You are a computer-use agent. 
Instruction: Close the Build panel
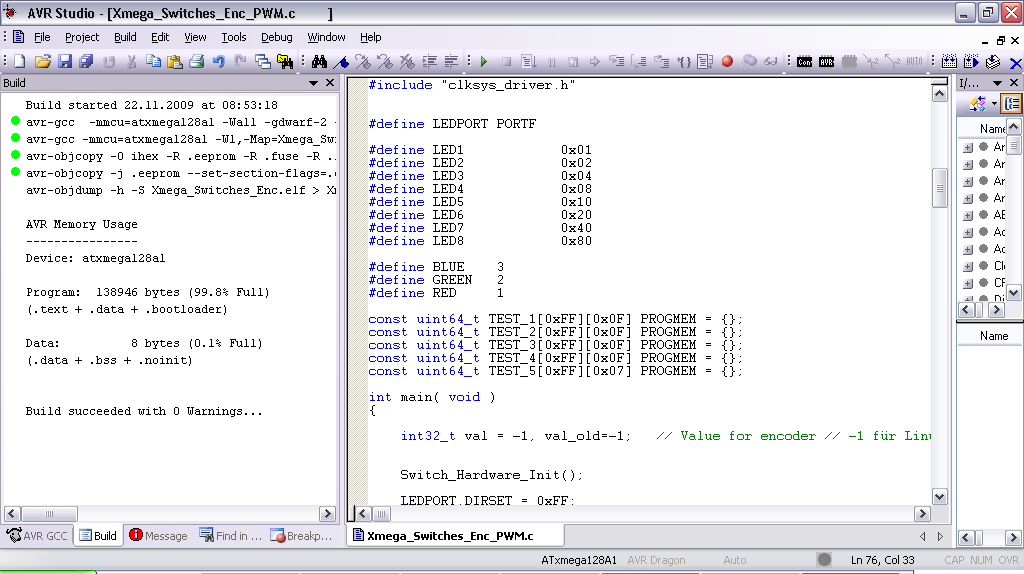(330, 83)
